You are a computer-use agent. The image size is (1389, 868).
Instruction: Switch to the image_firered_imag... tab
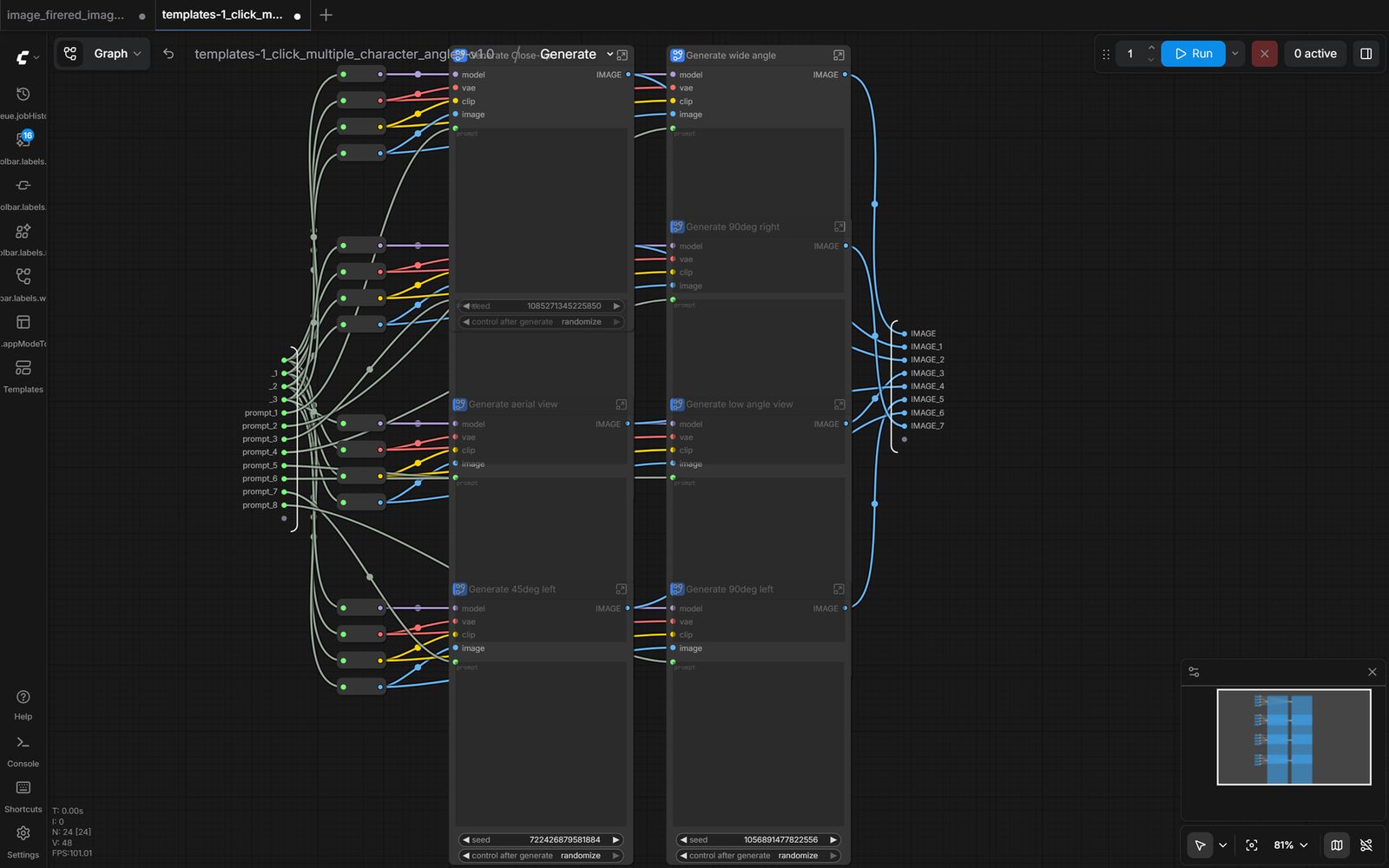66,15
